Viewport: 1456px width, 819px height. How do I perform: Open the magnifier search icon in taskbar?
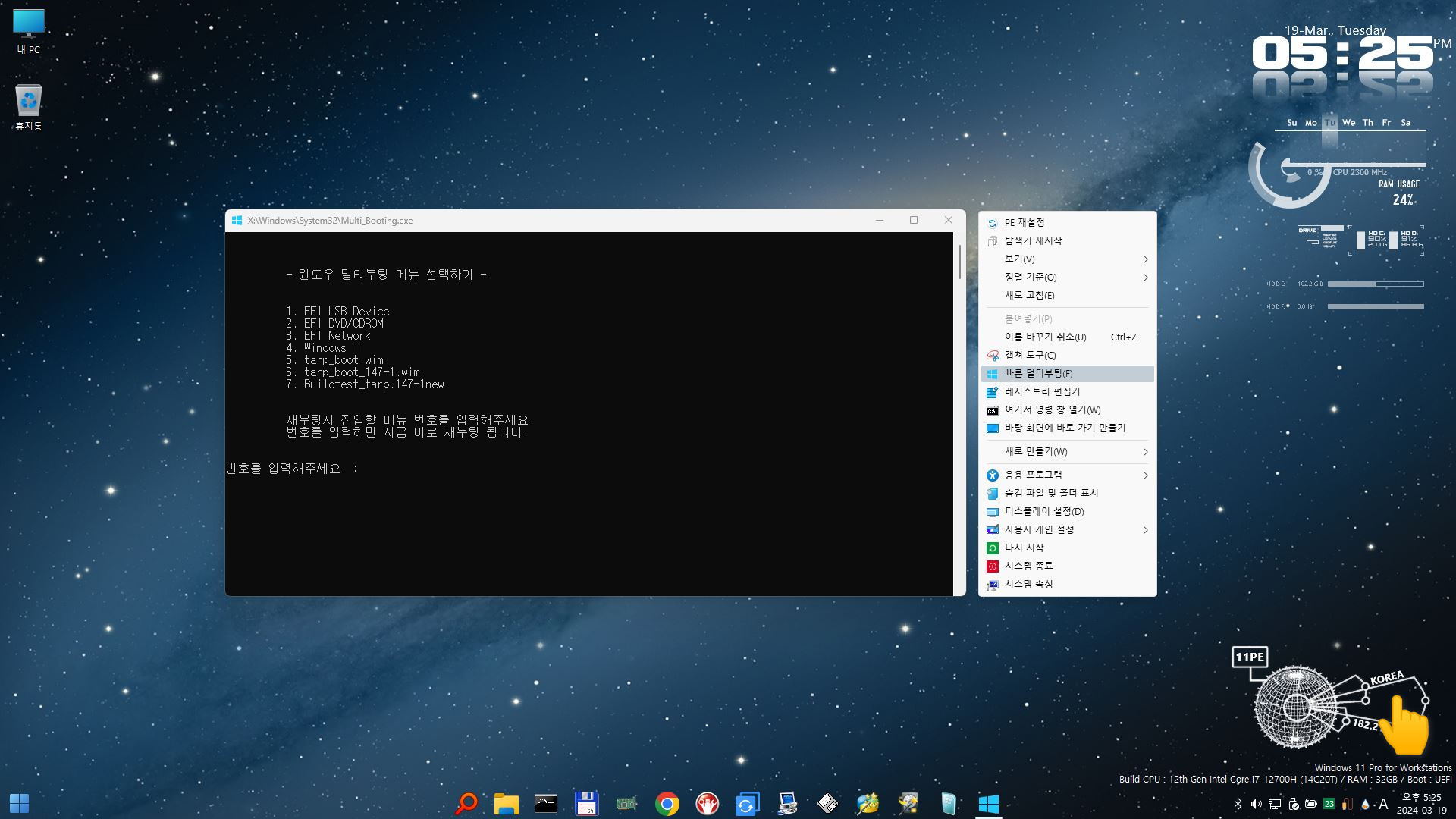click(466, 803)
